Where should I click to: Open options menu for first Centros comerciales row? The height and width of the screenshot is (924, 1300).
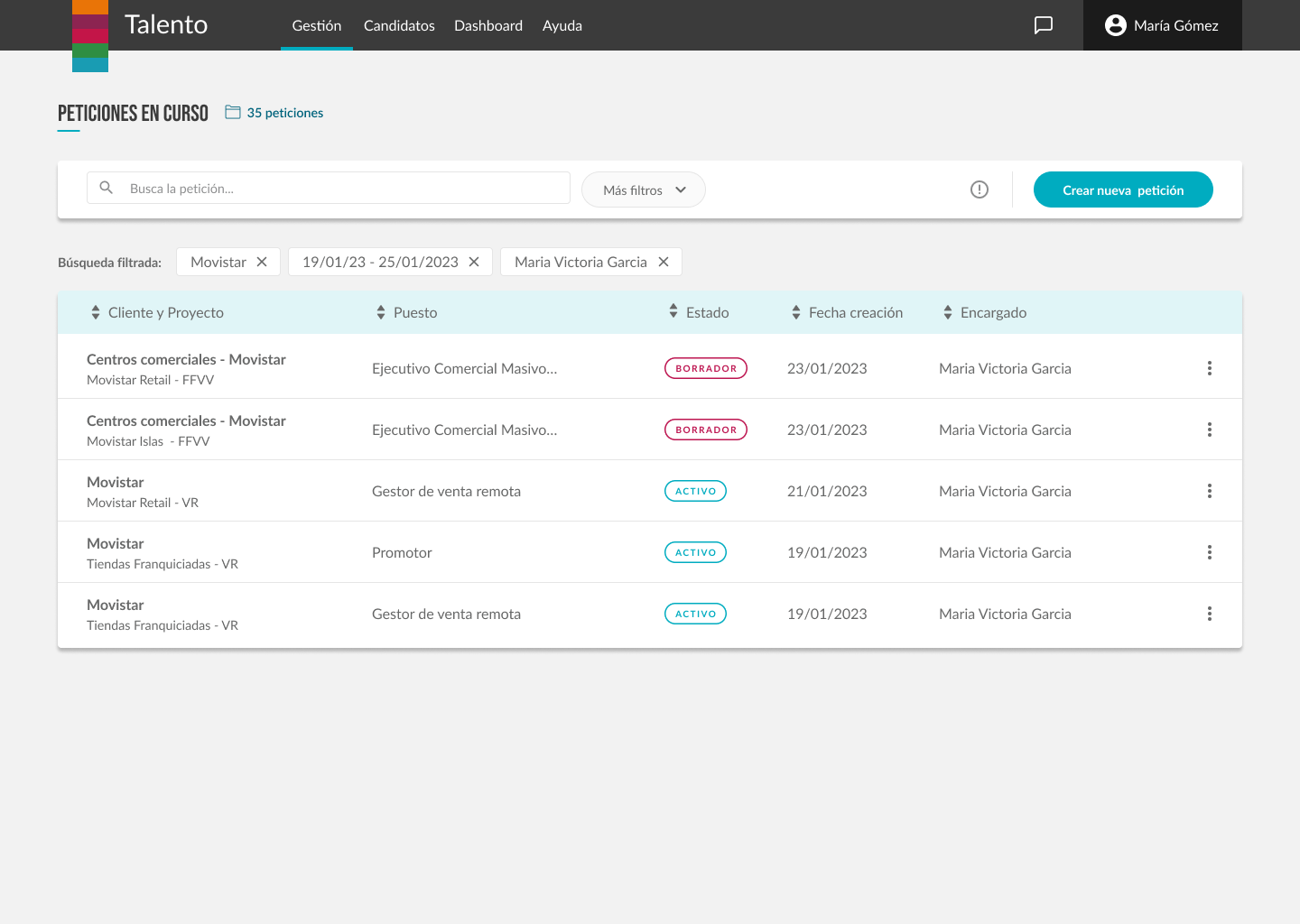click(1209, 368)
